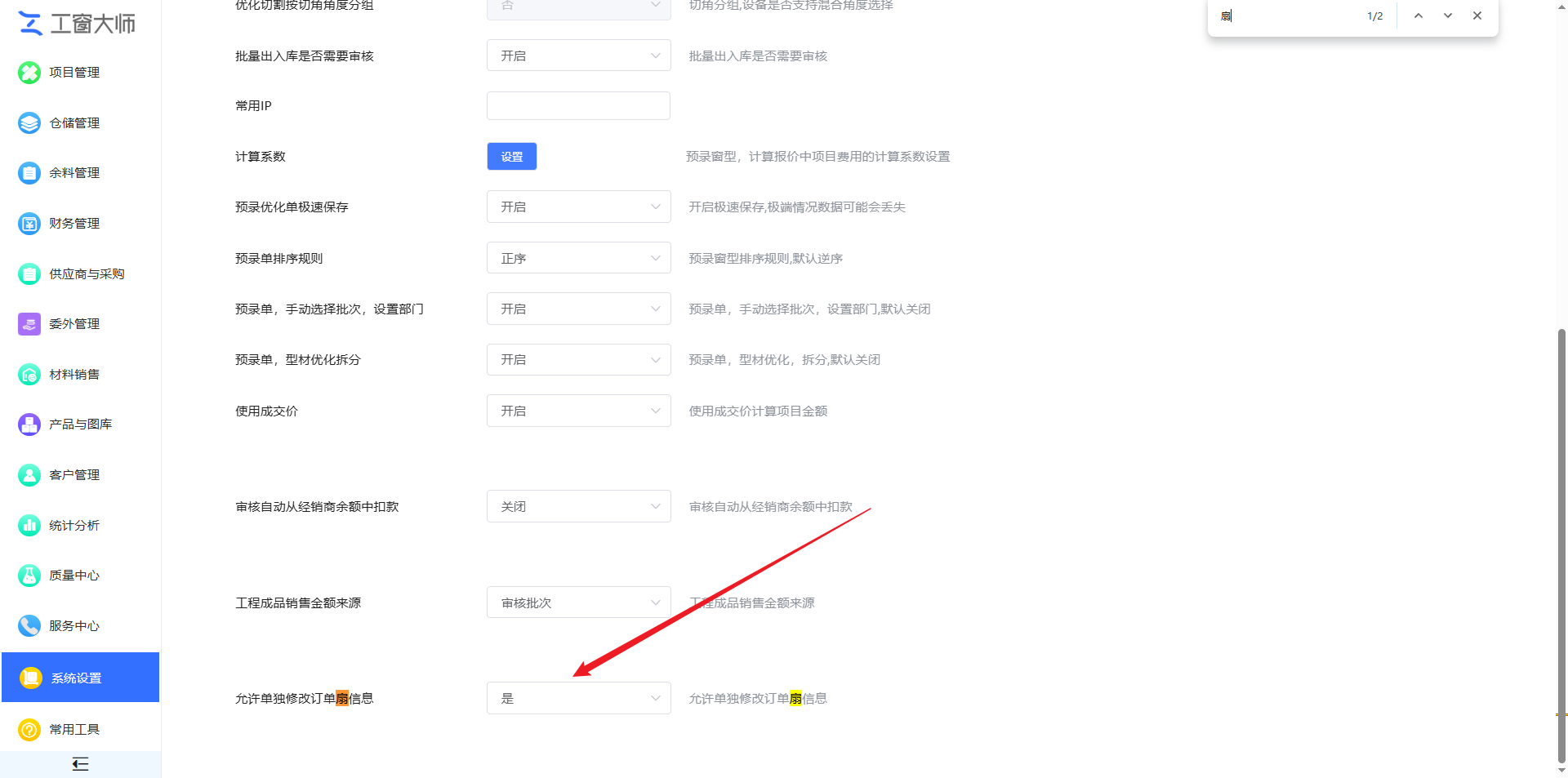Click the 余料管理 icon
This screenshot has width=1568, height=778.
point(29,173)
